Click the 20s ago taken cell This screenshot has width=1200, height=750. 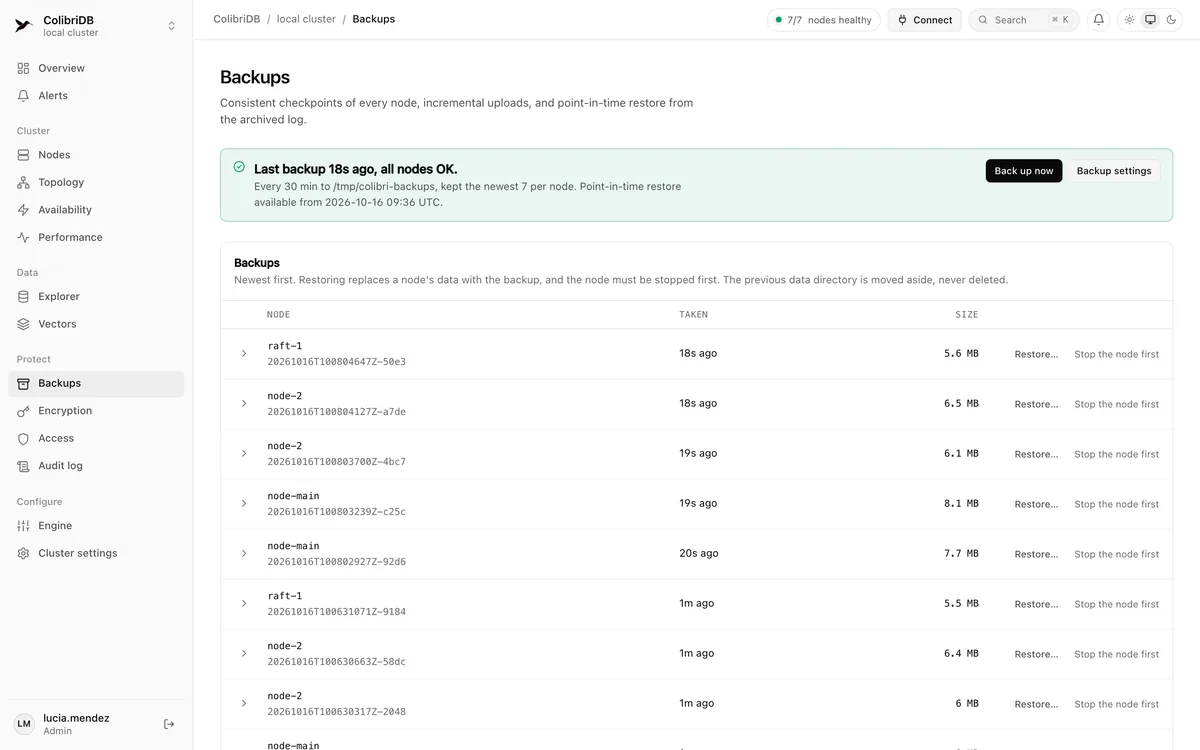click(x=699, y=554)
